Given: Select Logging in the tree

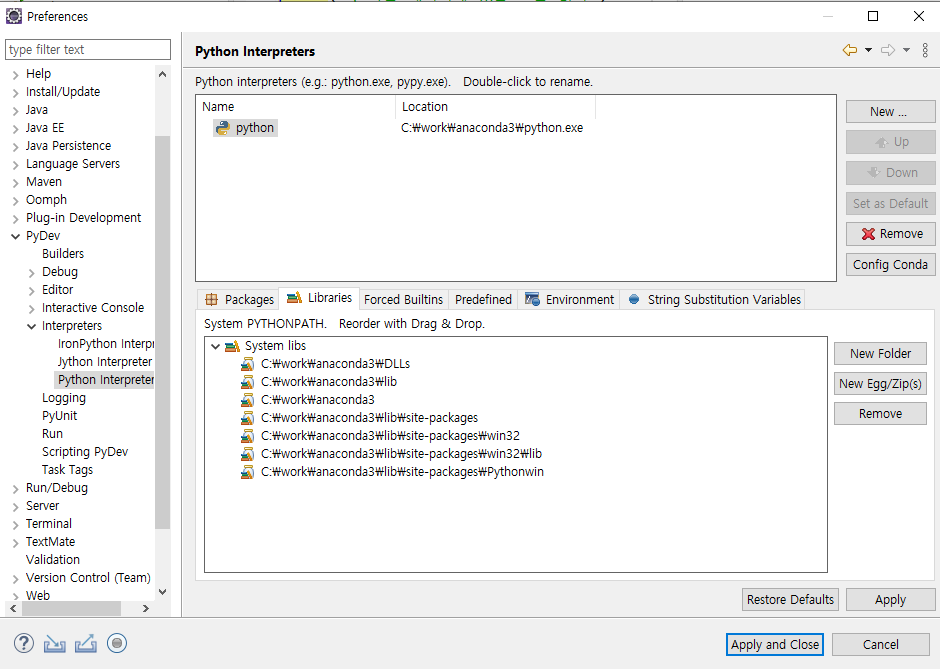Looking at the screenshot, I should click(x=64, y=397).
